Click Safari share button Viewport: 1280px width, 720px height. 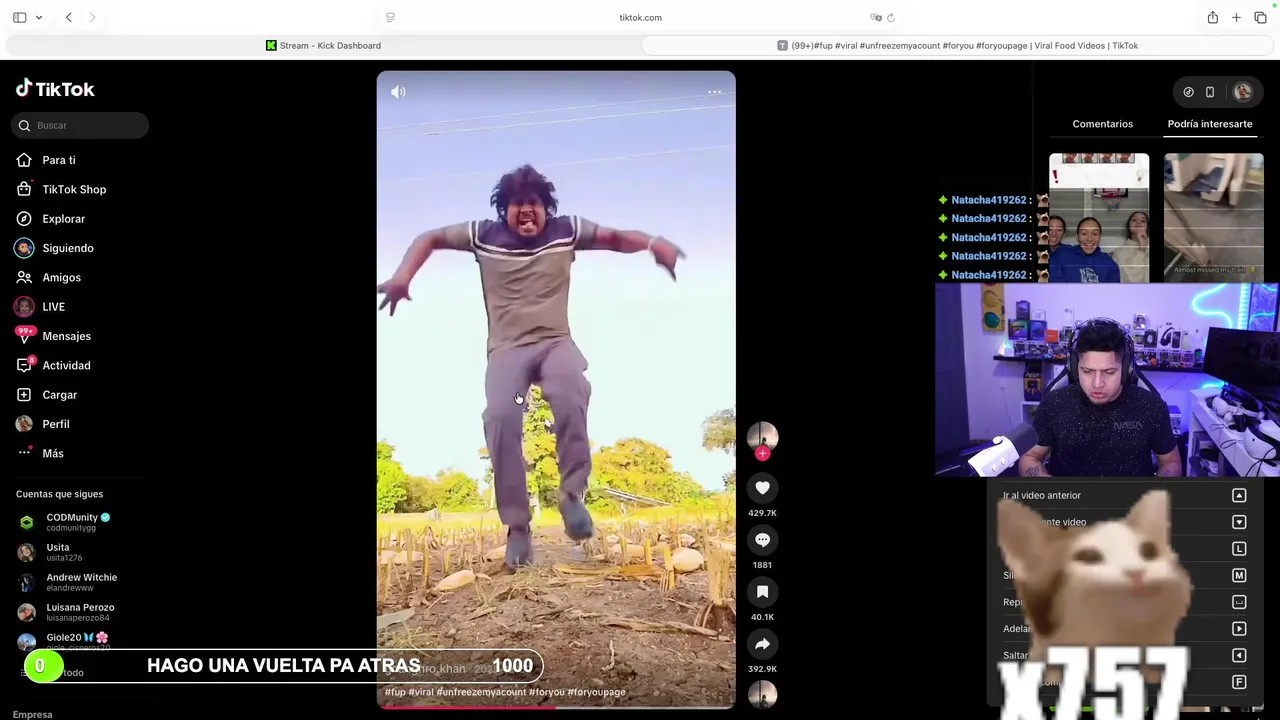tap(1212, 17)
